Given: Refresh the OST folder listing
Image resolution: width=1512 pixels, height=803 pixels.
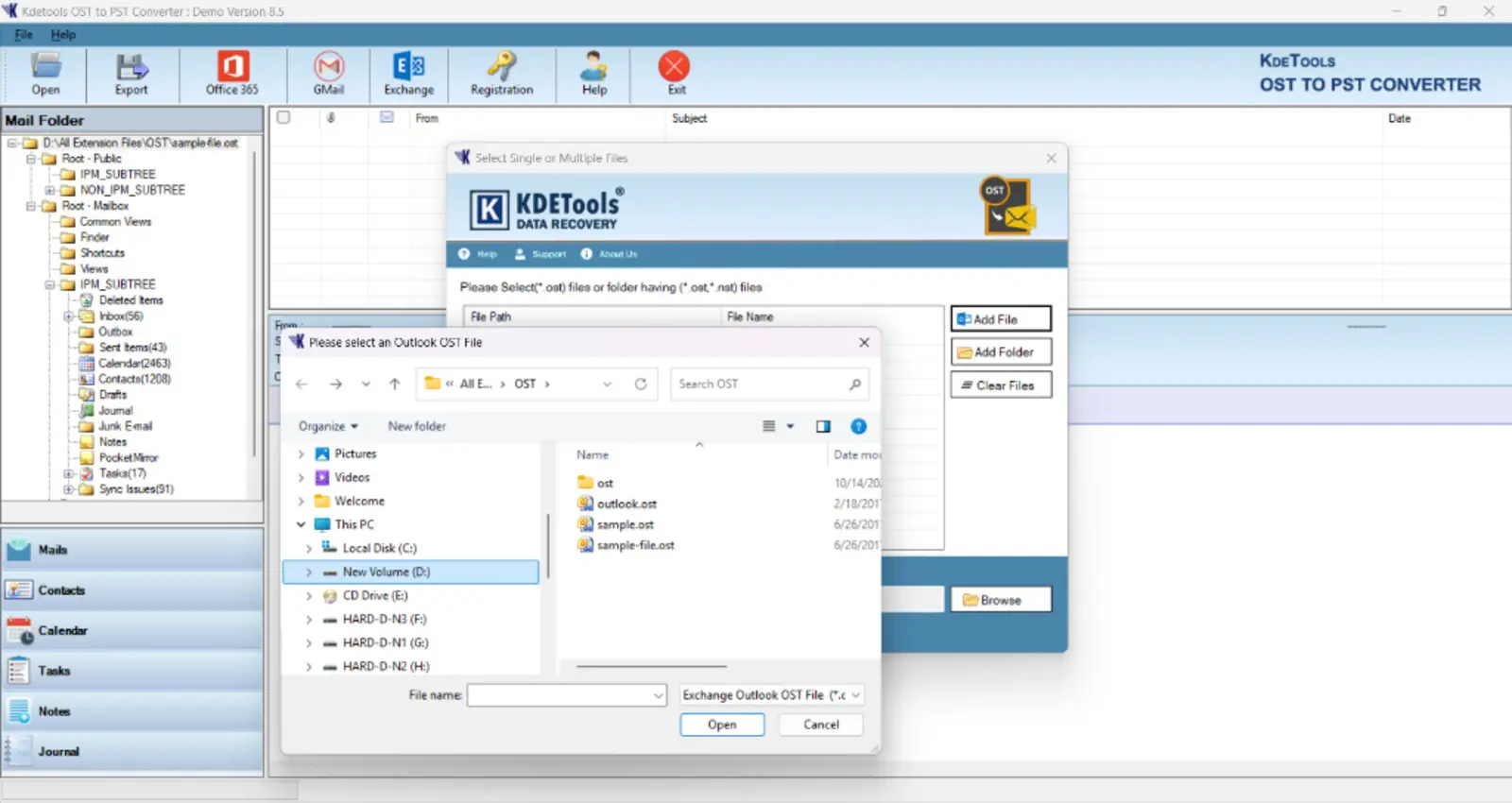Looking at the screenshot, I should click(x=641, y=384).
